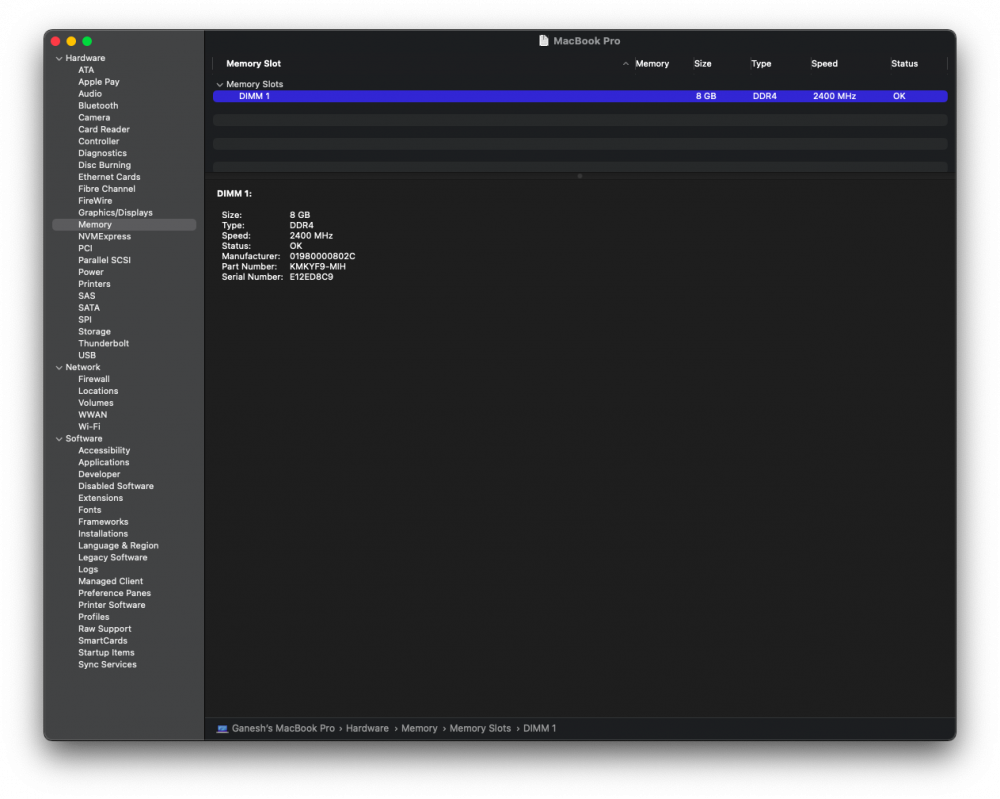This screenshot has height=799, width=1000.
Task: Click the part number KMKYF9-MIH
Action: [x=318, y=267]
